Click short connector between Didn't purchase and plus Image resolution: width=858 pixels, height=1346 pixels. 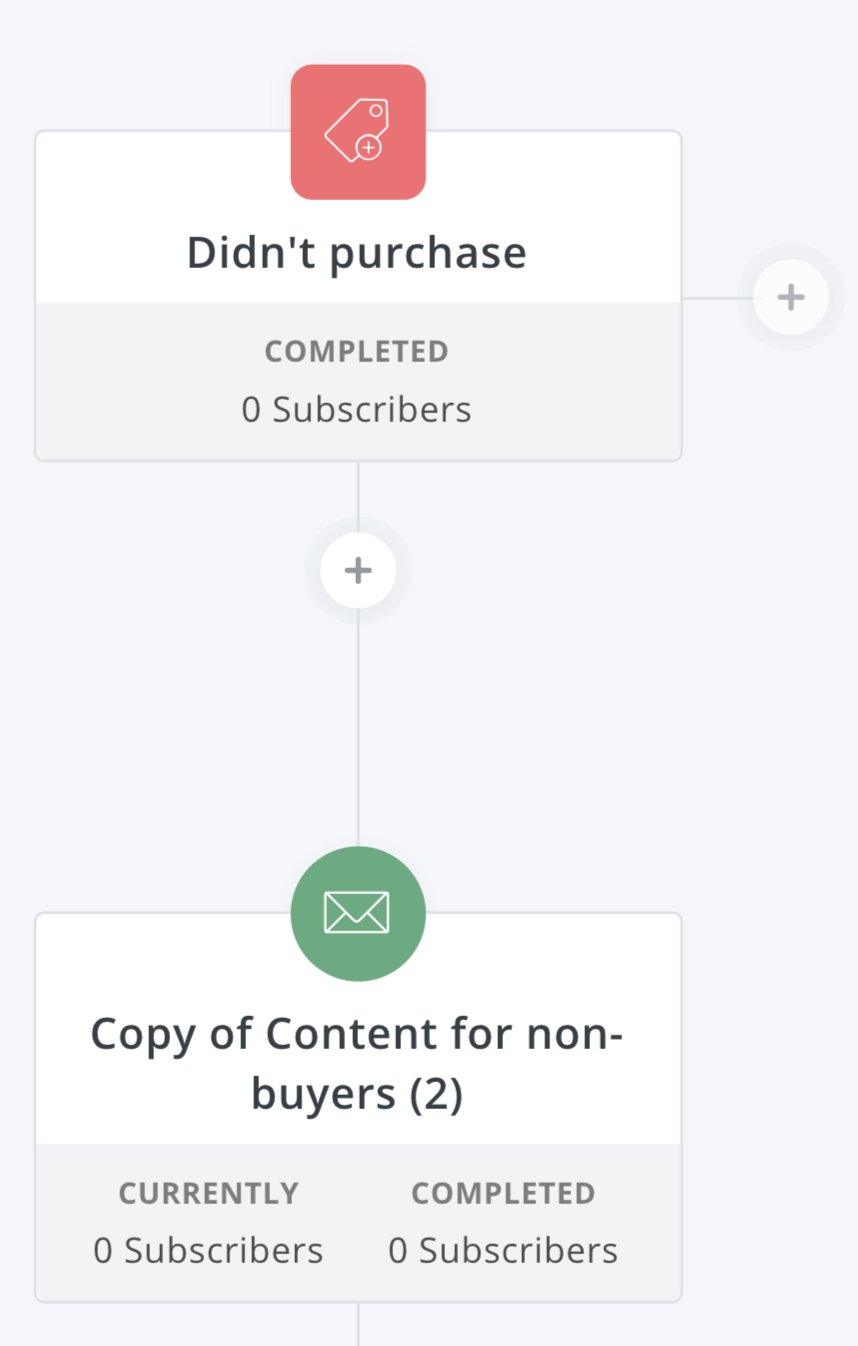(358, 488)
